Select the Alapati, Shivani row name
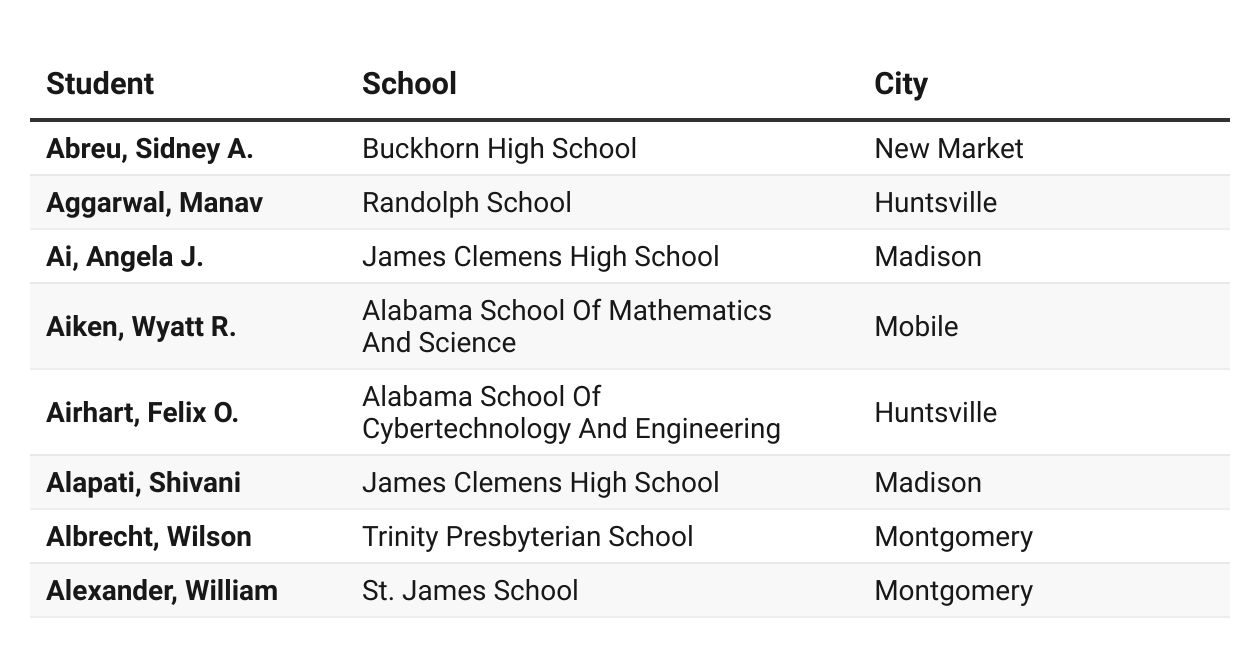Screen dimensions: 1260x660 pyautogui.click(x=143, y=483)
